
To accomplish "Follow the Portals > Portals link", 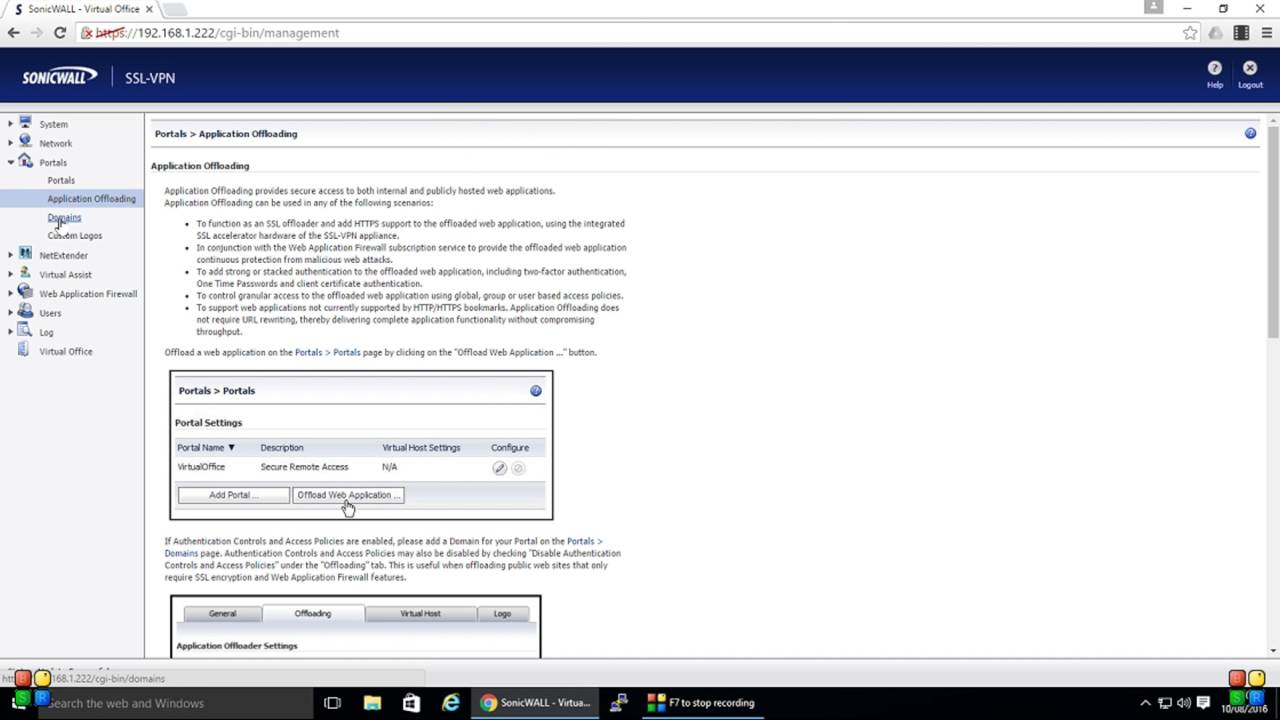I will click(327, 352).
